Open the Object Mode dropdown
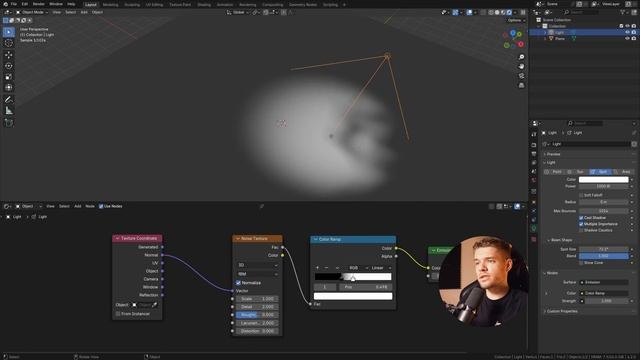Image resolution: width=640 pixels, height=360 pixels. click(32, 12)
